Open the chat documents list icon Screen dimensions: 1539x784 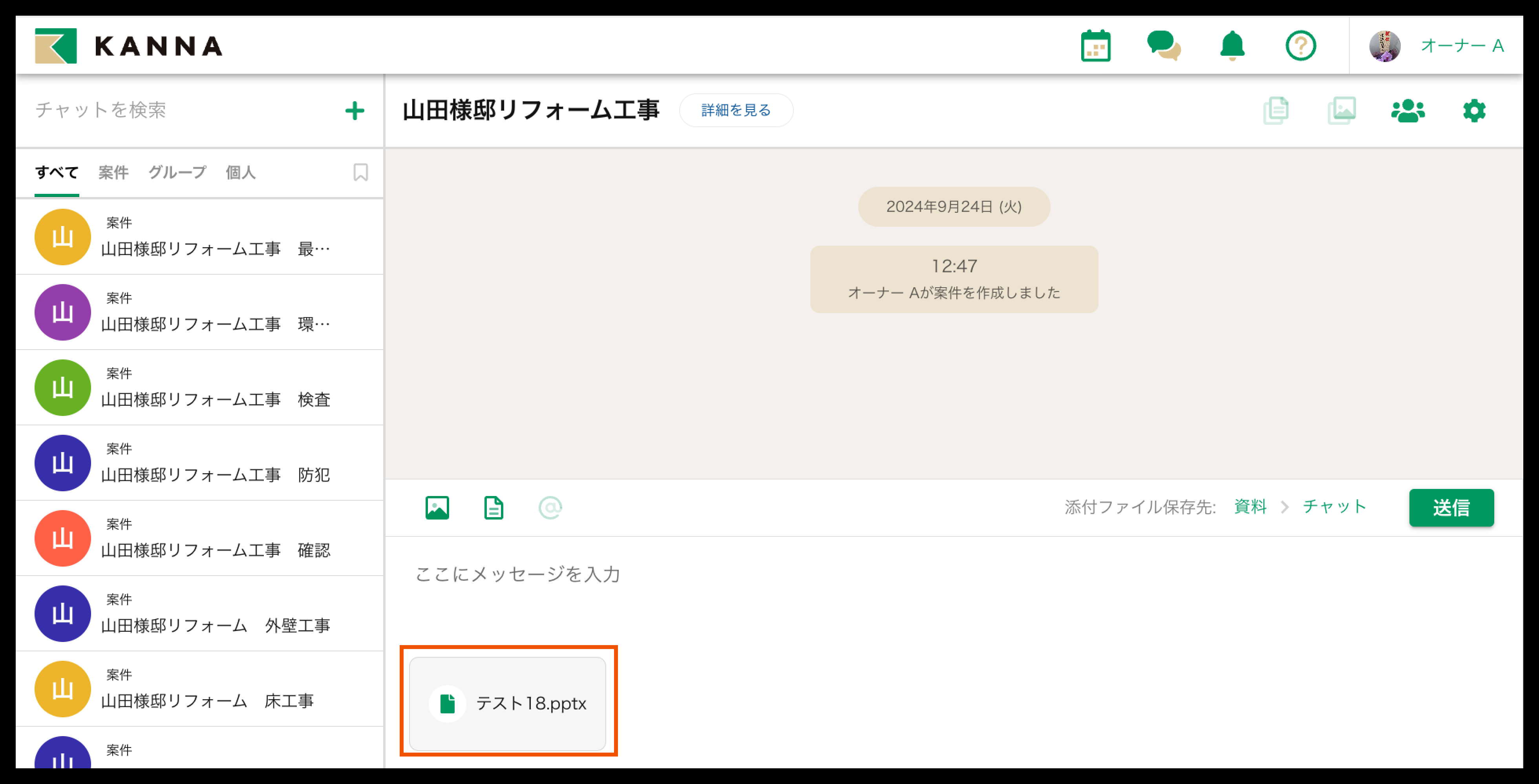(1276, 111)
